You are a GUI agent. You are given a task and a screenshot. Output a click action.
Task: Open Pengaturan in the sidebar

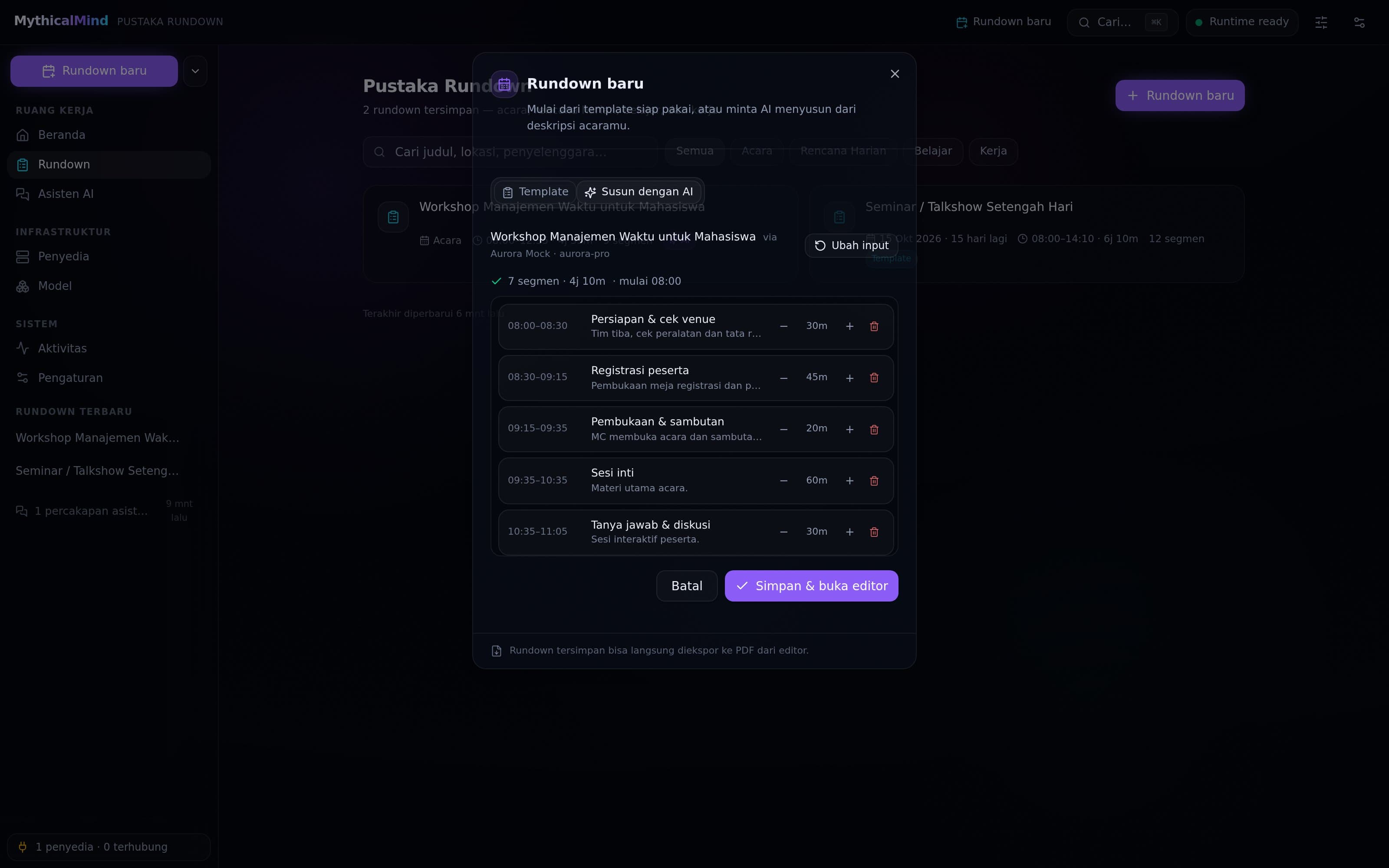pyautogui.click(x=109, y=378)
